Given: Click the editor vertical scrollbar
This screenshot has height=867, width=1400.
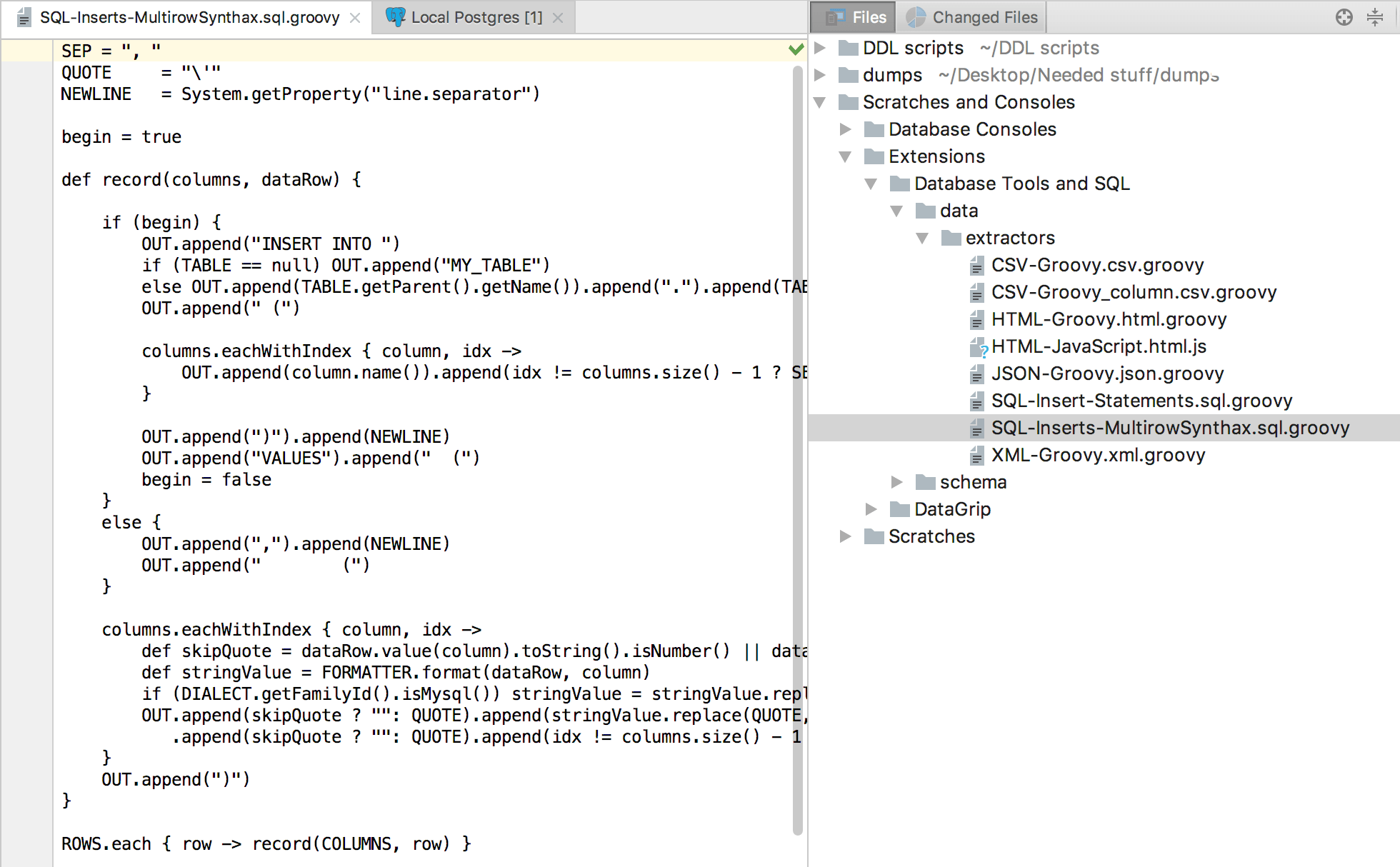Looking at the screenshot, I should coord(798,450).
